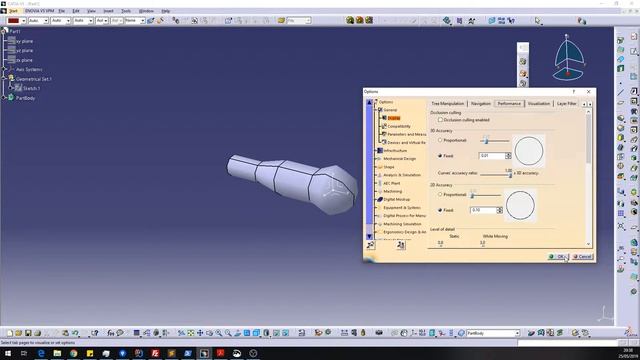Enable the Occlusion culling enabled checkbox
640x360 pixels.
(x=440, y=120)
